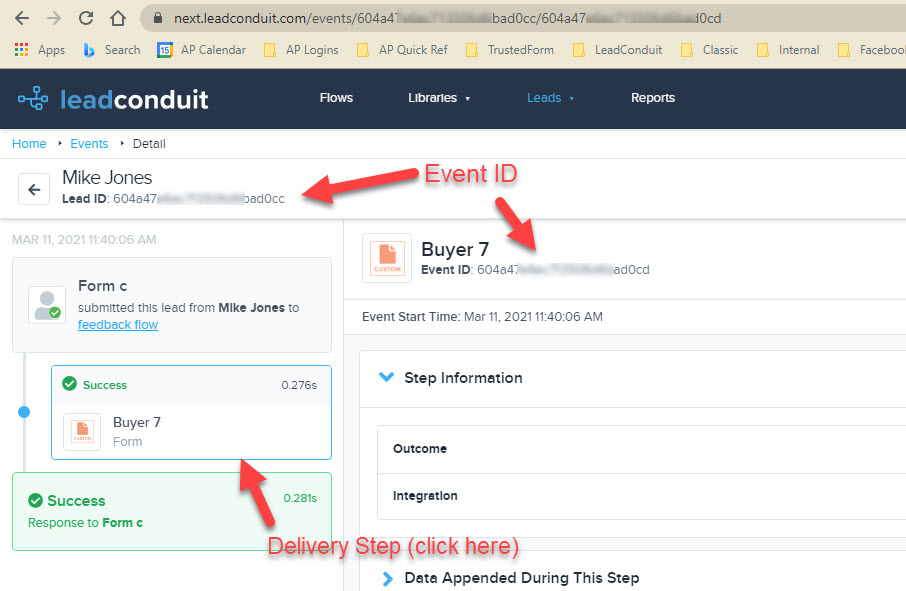The height and width of the screenshot is (591, 906).
Task: Open the Apps bookmark grid icon
Action: tap(21, 50)
